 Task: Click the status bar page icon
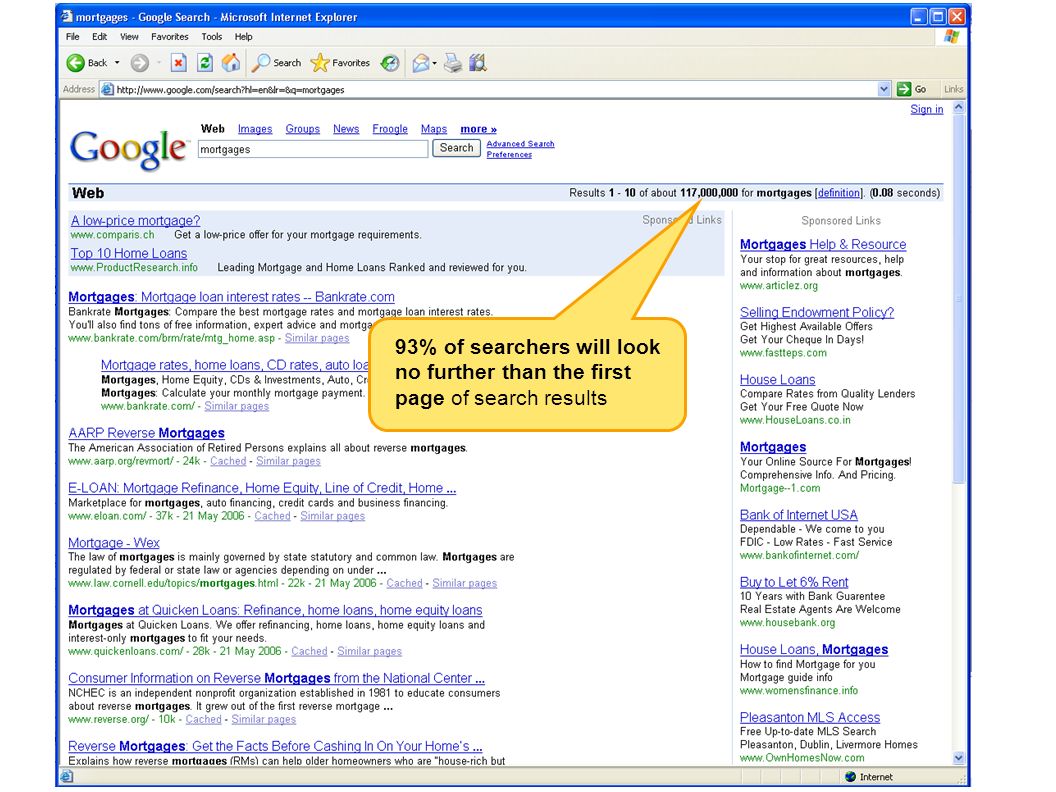tap(66, 777)
